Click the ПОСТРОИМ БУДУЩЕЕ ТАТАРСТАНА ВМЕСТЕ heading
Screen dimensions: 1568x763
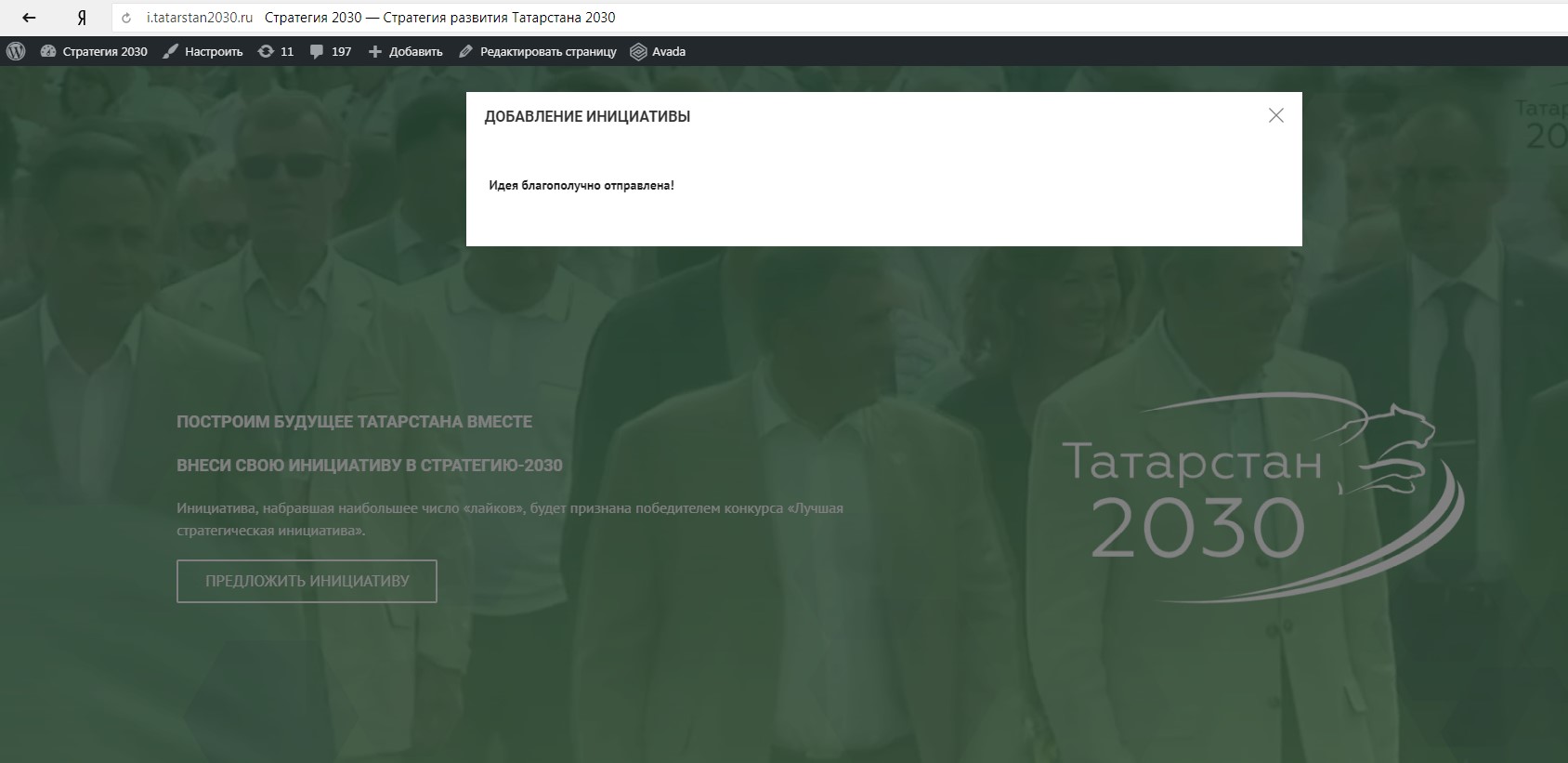coord(354,422)
